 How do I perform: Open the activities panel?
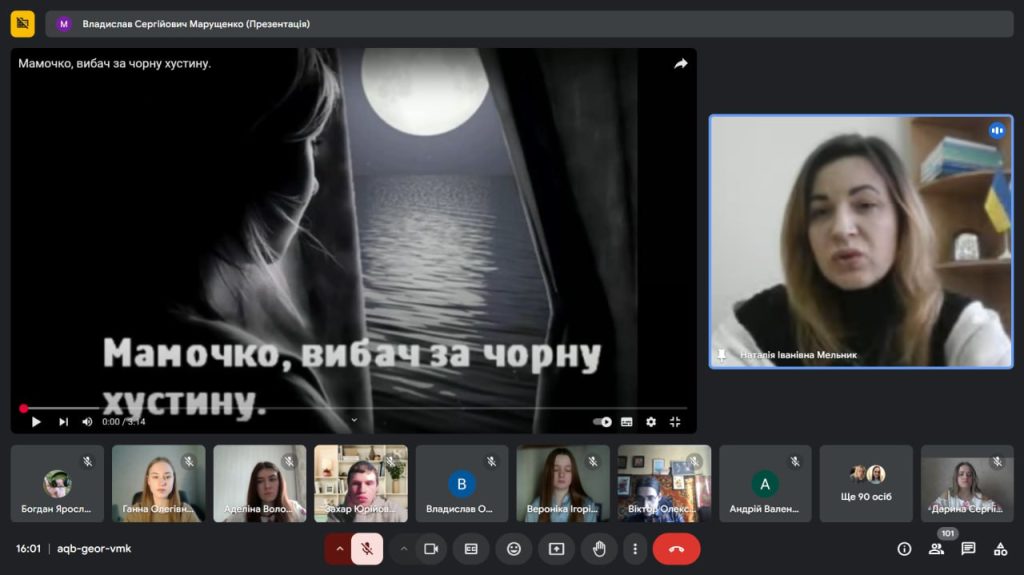pyautogui.click(x=1000, y=549)
